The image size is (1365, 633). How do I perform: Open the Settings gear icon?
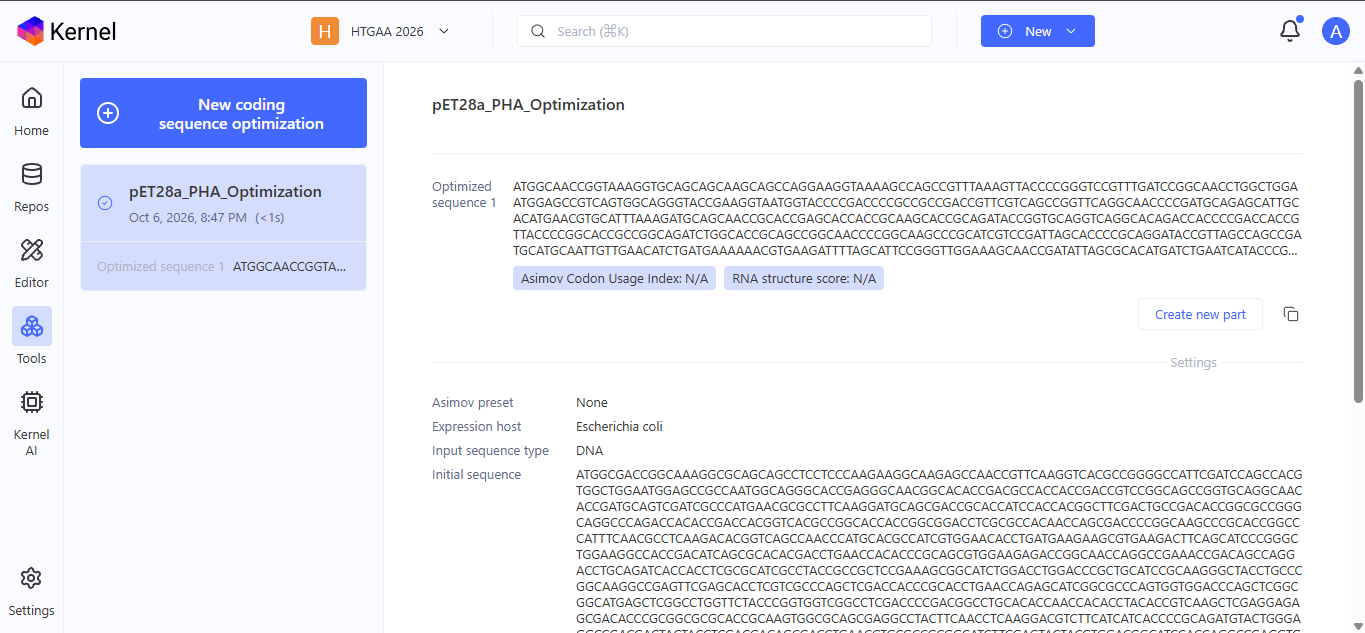coord(32,578)
